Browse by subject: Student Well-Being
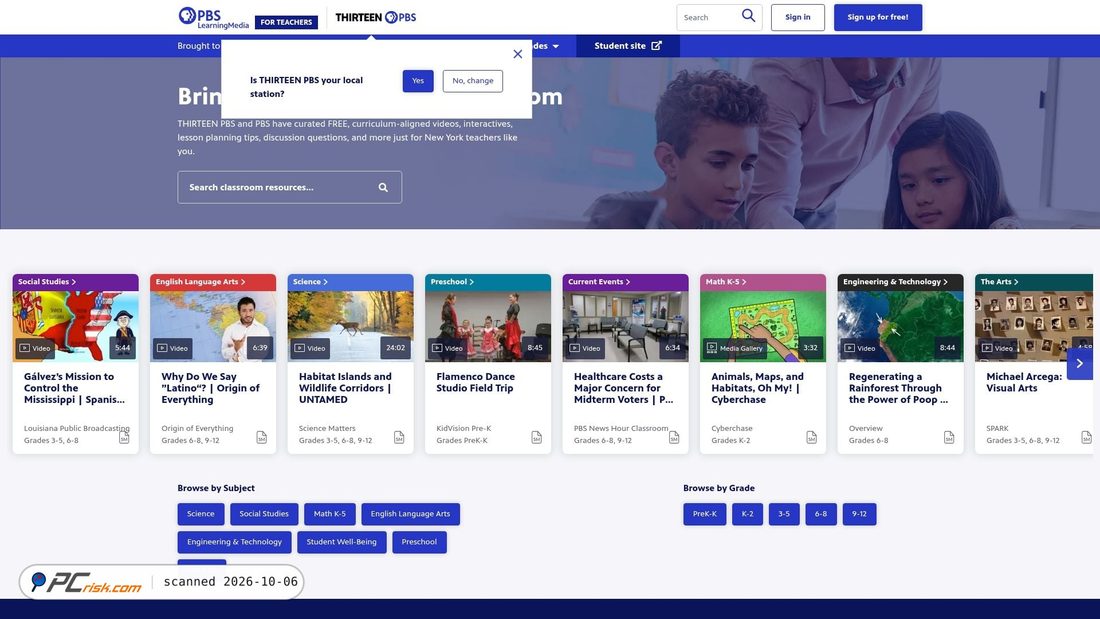1100x619 pixels. [342, 543]
